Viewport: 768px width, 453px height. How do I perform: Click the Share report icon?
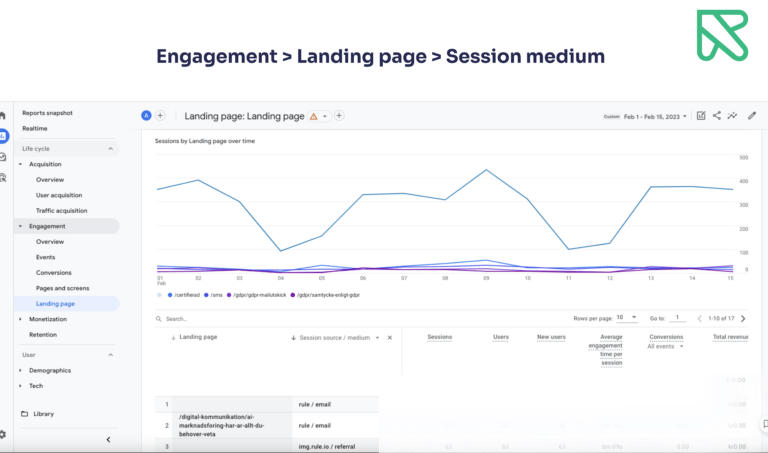[717, 116]
